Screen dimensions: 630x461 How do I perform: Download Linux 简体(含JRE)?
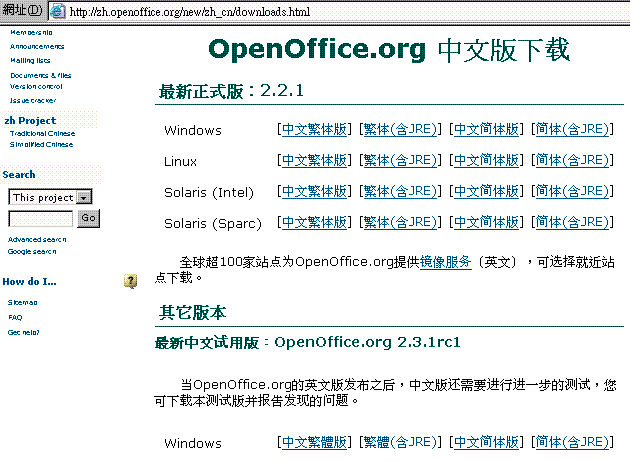tap(572, 160)
